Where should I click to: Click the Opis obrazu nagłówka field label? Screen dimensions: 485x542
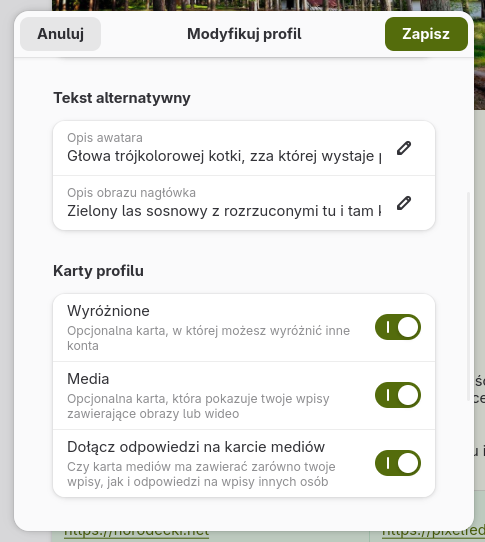[131, 193]
